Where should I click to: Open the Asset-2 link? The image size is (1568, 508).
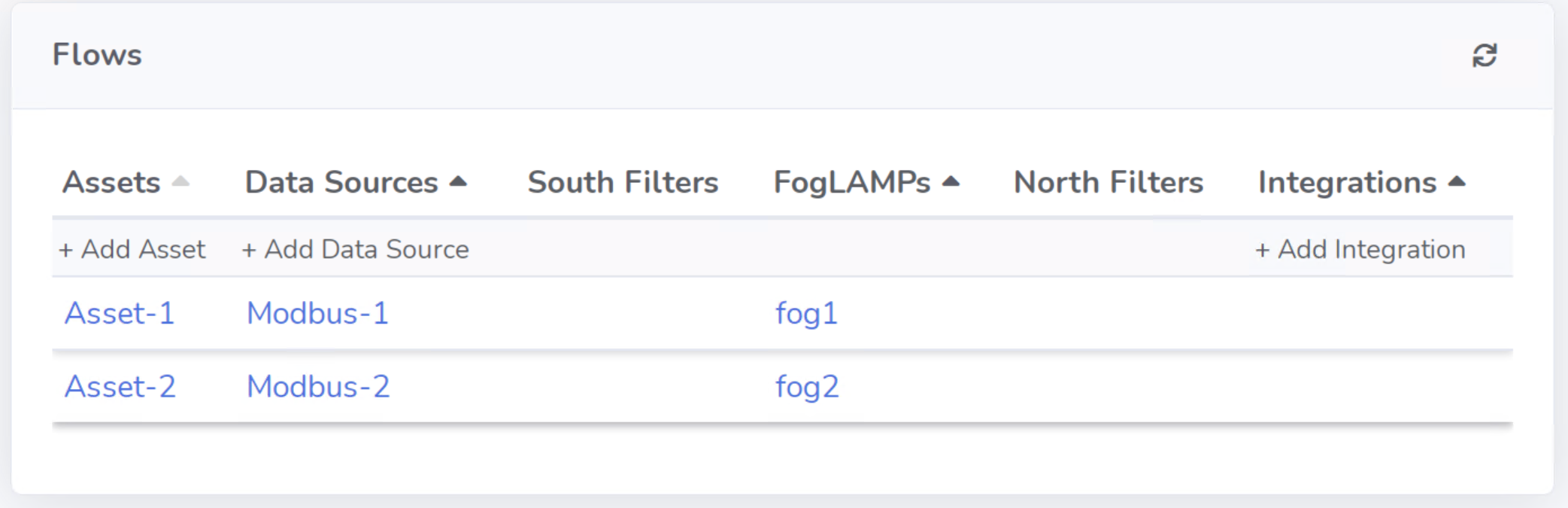click(120, 386)
